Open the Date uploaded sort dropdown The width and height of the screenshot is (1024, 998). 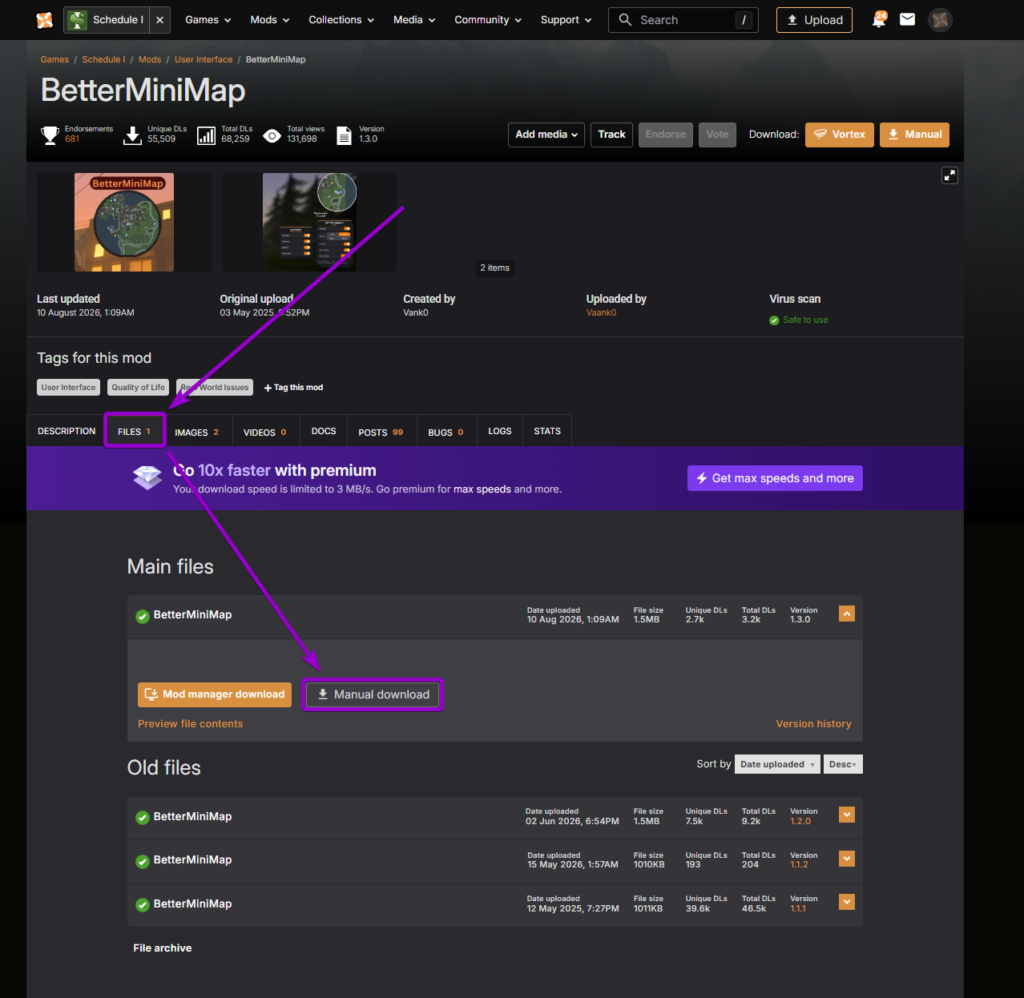click(x=777, y=764)
